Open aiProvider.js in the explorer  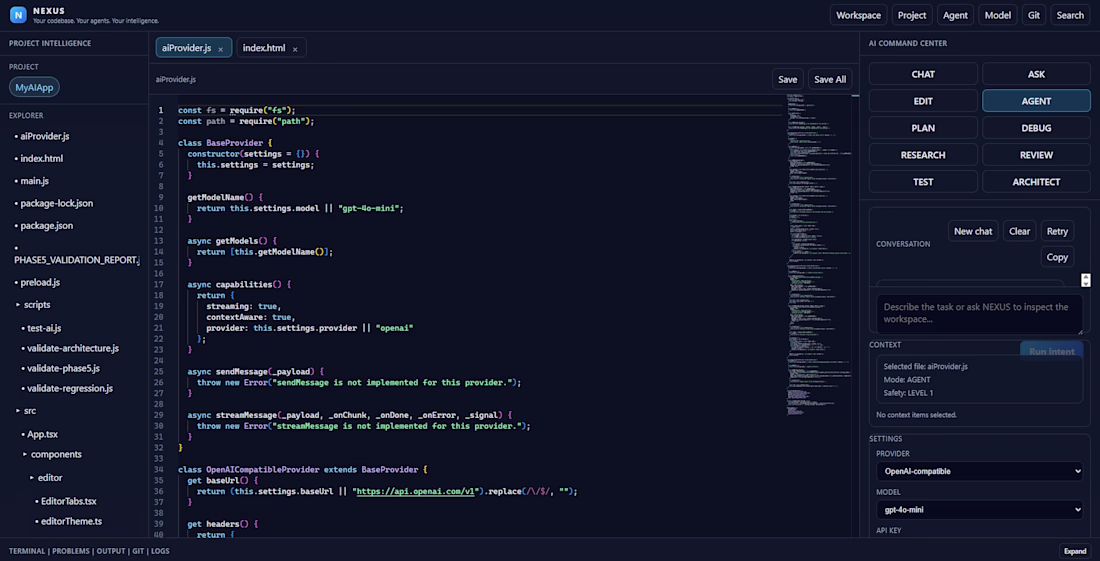pos(45,136)
